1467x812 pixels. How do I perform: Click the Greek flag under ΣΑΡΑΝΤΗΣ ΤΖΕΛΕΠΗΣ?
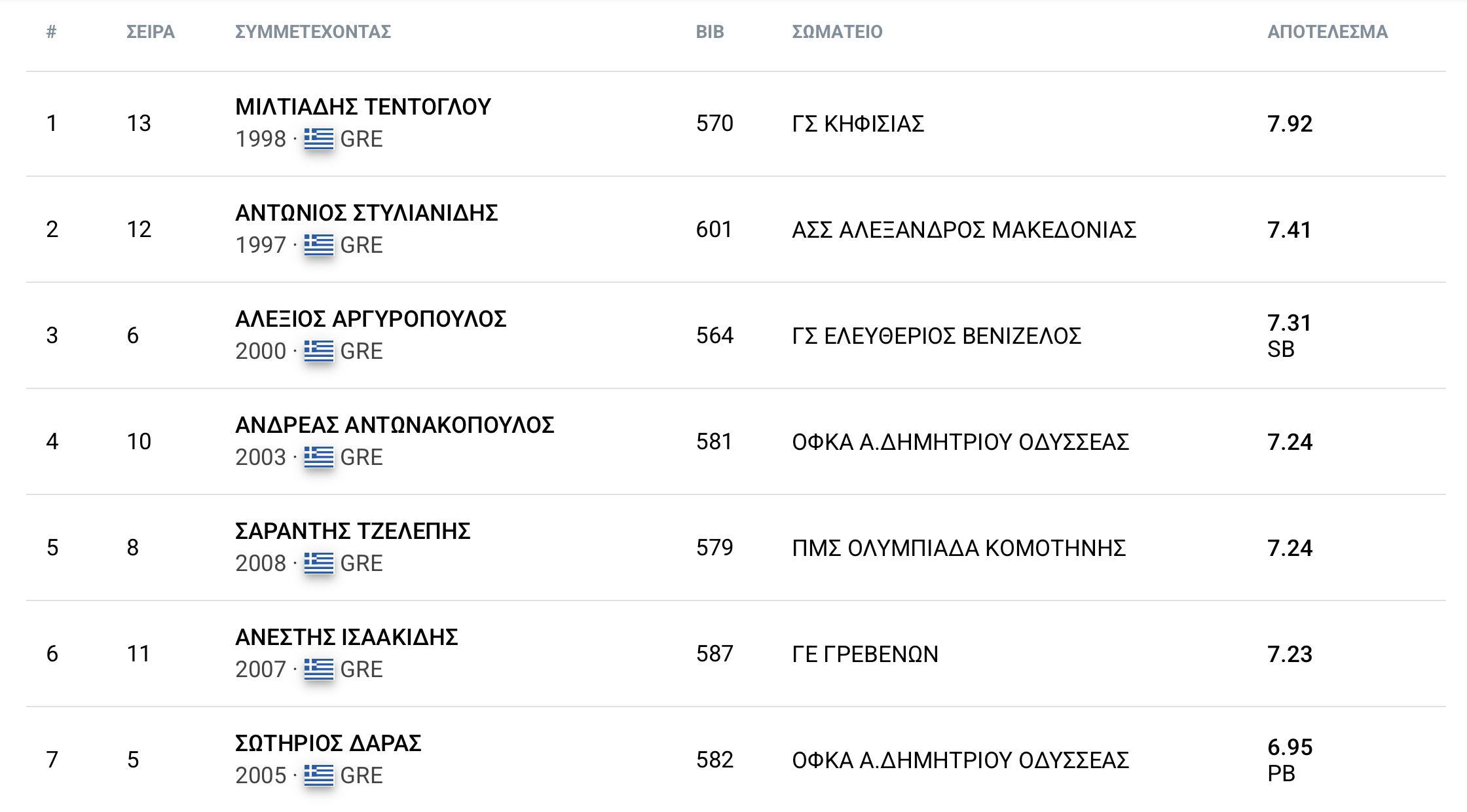tap(319, 563)
